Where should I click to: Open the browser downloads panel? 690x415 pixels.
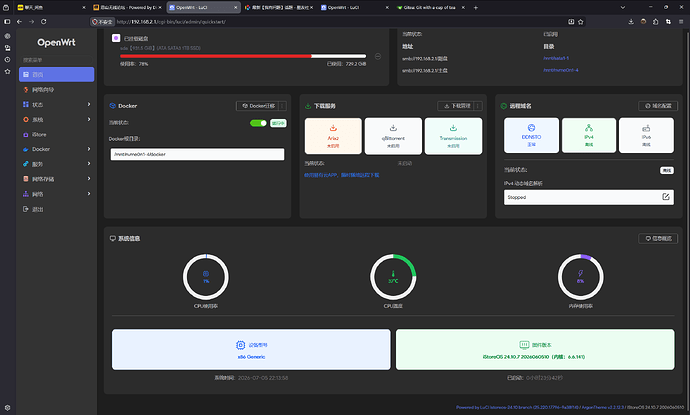(x=631, y=22)
